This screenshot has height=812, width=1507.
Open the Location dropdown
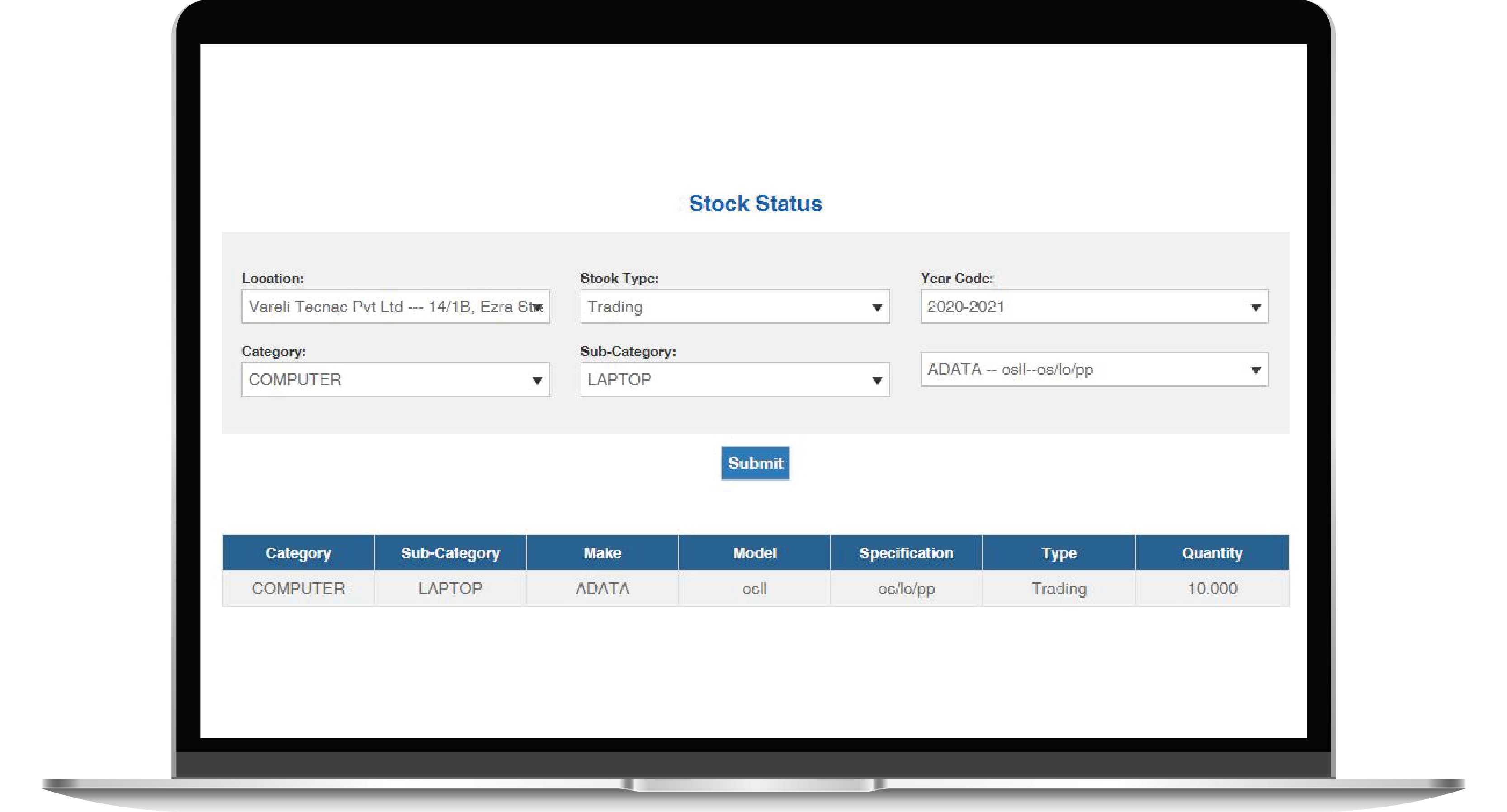click(x=395, y=307)
